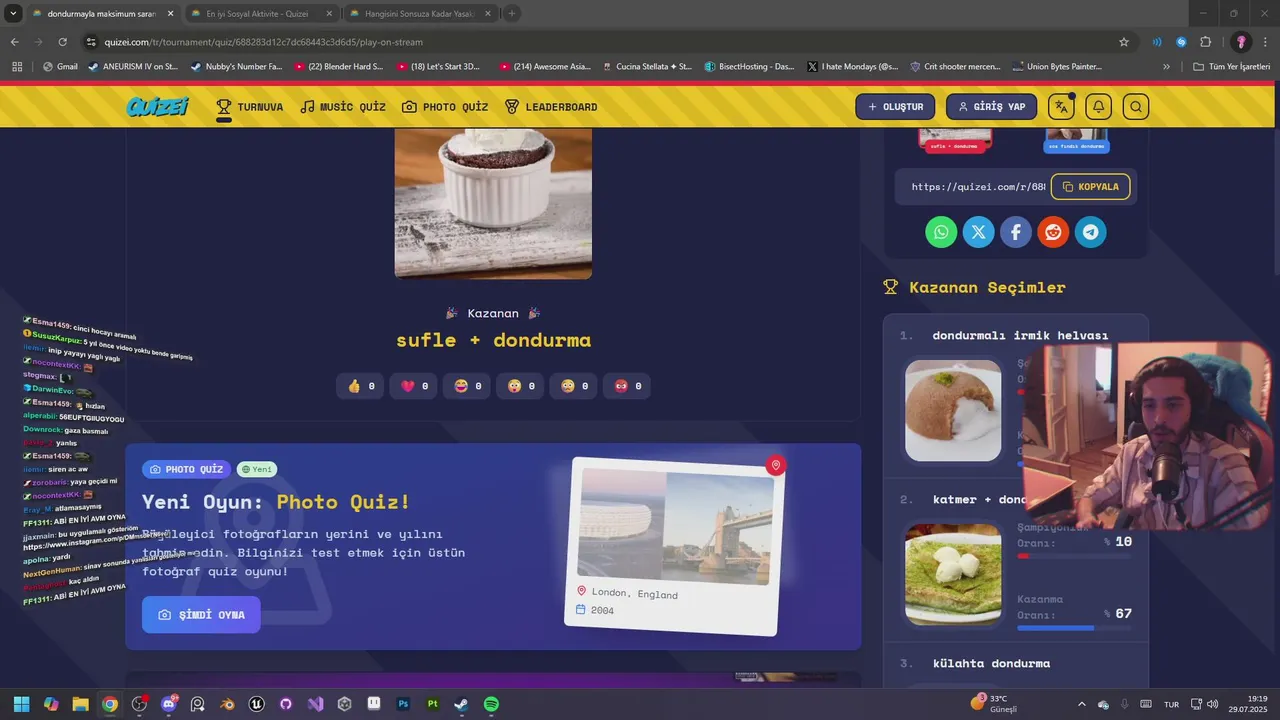This screenshot has height=720, width=1280.
Task: Open the language translate icon
Action: click(x=1061, y=106)
